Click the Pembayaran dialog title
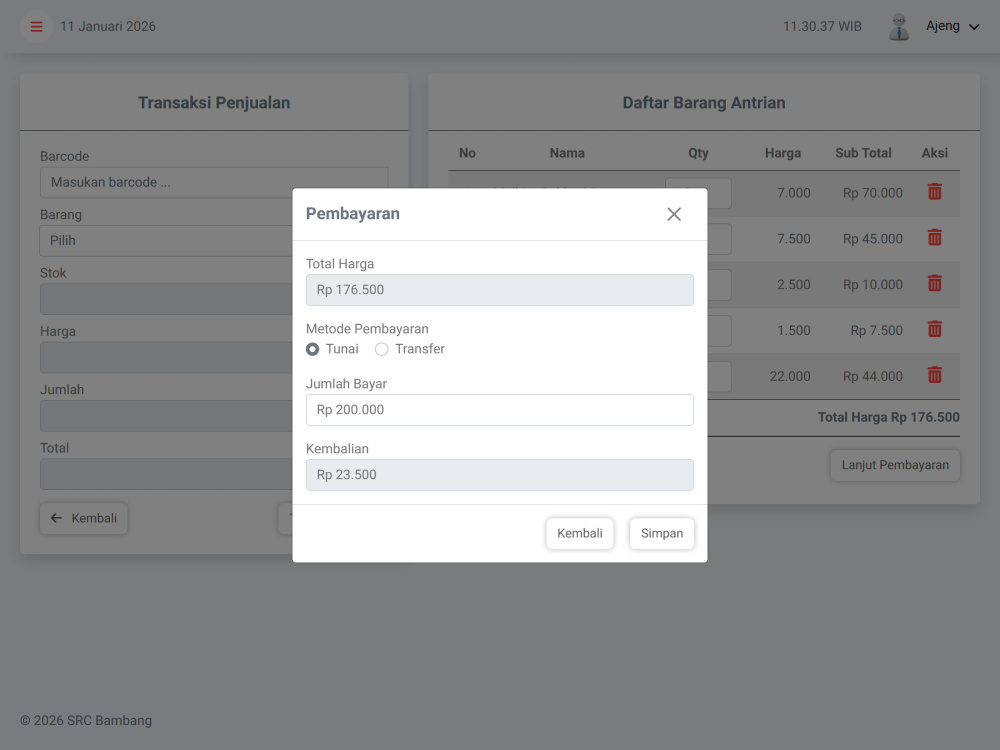This screenshot has width=1000, height=750. pos(353,214)
